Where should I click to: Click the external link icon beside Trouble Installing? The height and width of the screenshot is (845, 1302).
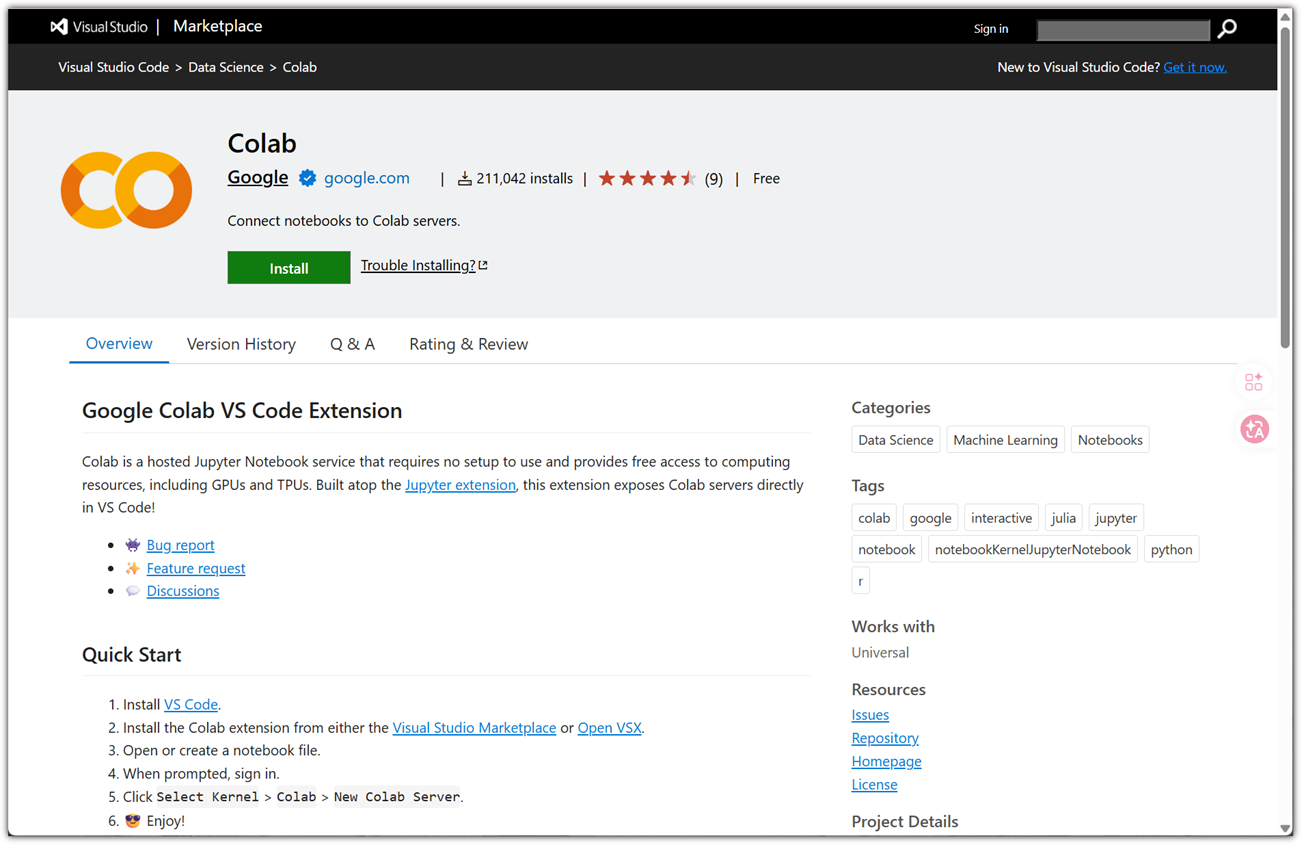483,265
